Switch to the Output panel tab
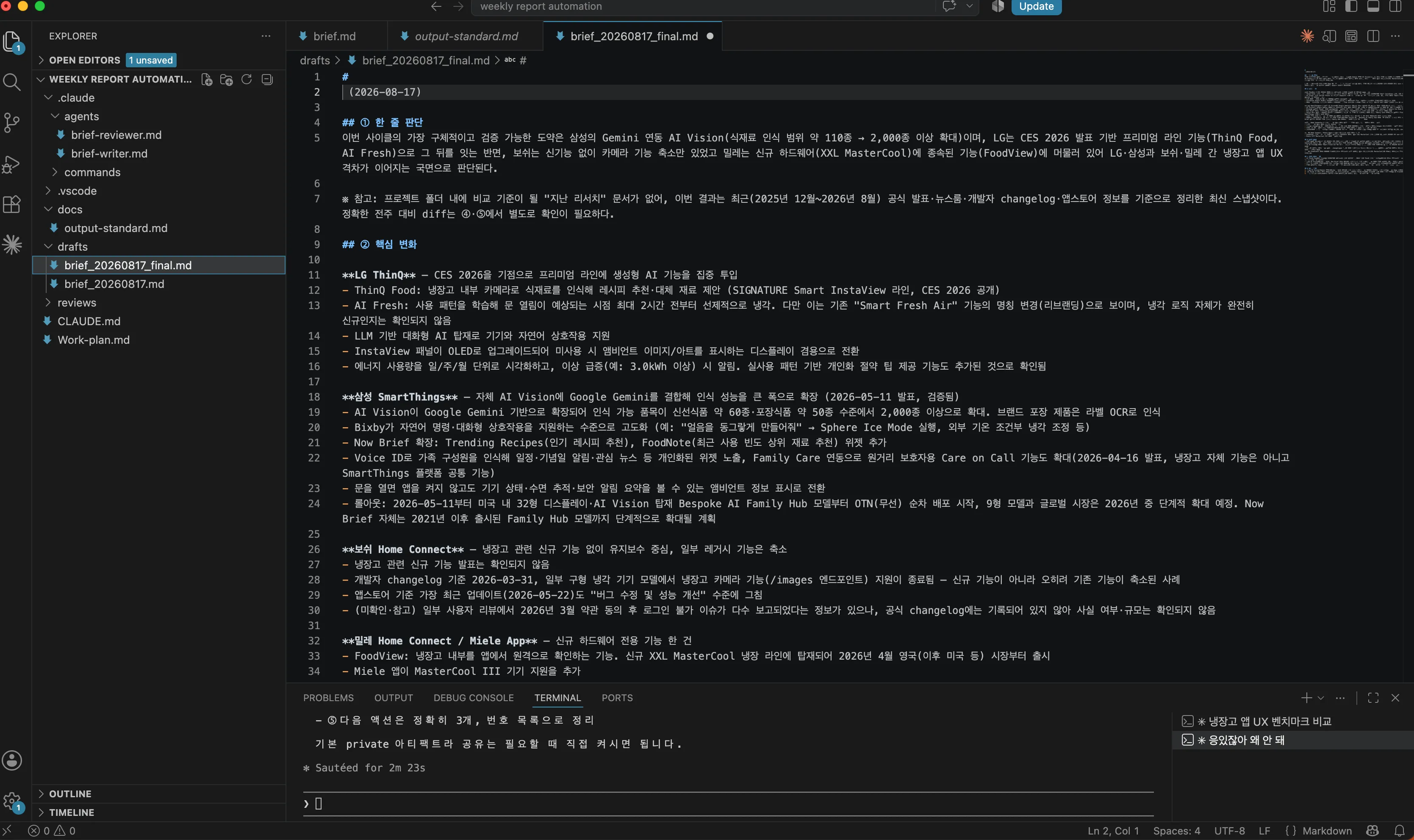Image resolution: width=1414 pixels, height=840 pixels. point(394,698)
